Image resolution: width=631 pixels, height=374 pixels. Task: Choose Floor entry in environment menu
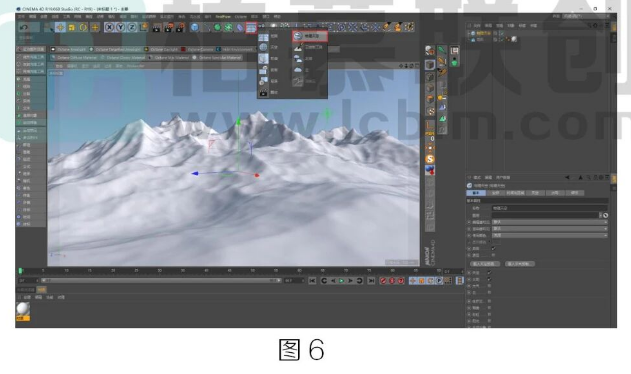[x=269, y=36]
